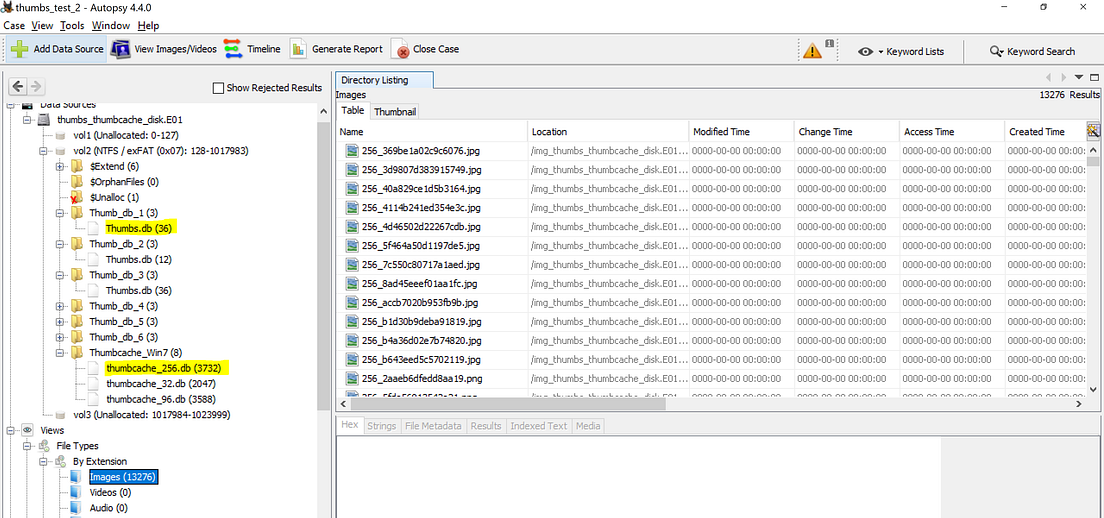Select Videos (0) under By Extension
Screen dimensions: 1104x518
pyautogui.click(x=110, y=493)
